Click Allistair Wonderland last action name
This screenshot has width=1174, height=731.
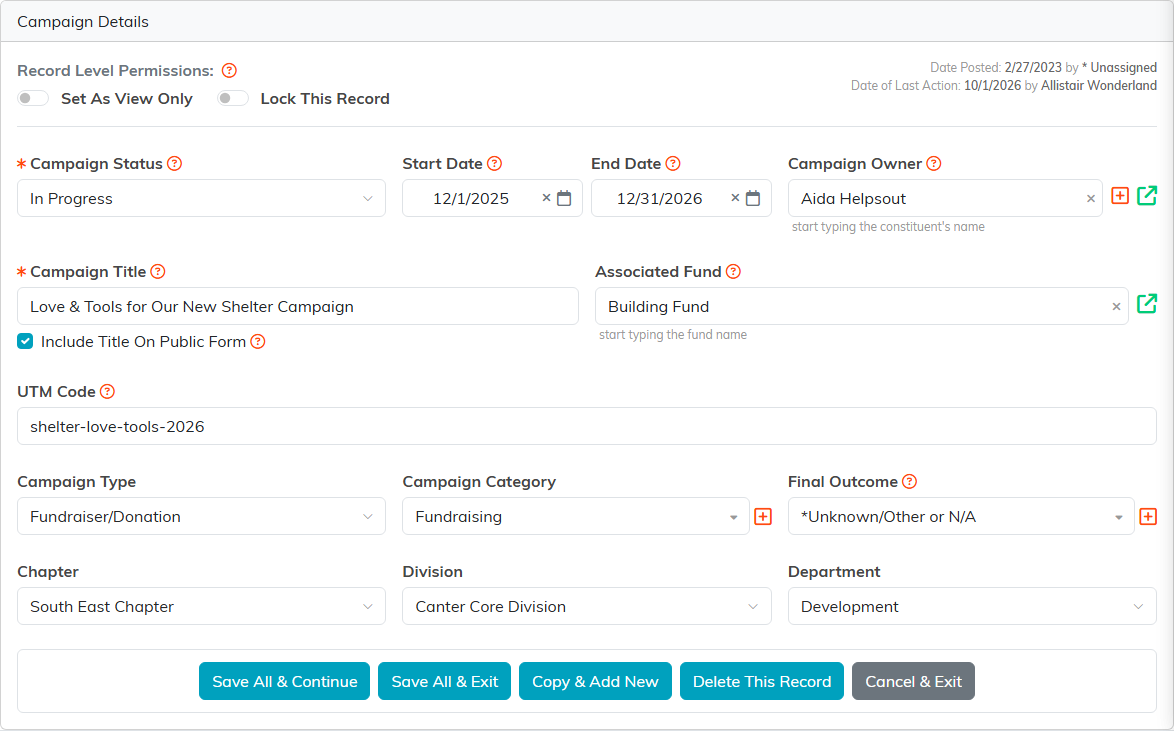[x=1098, y=85]
